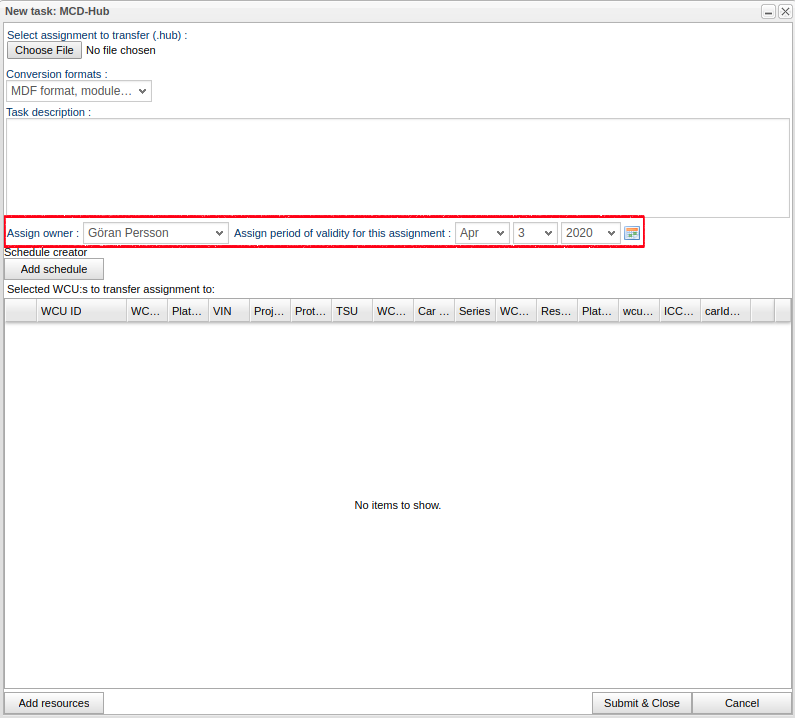This screenshot has width=795, height=718.
Task: Click the VIN column header
Action: click(x=228, y=311)
